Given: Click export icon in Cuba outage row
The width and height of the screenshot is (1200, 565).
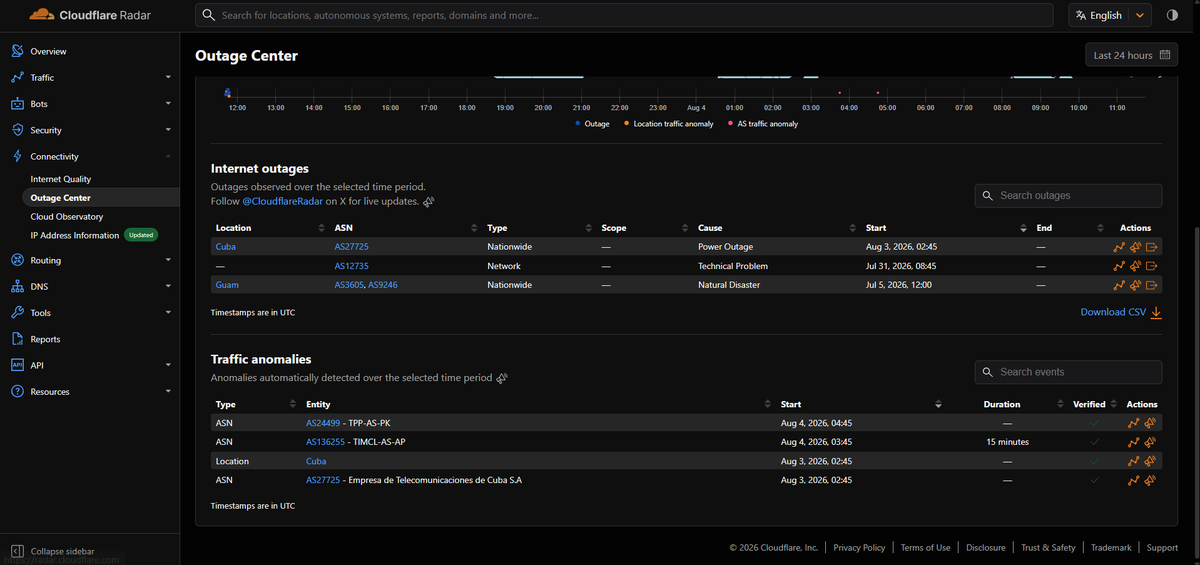Looking at the screenshot, I should click(1151, 247).
